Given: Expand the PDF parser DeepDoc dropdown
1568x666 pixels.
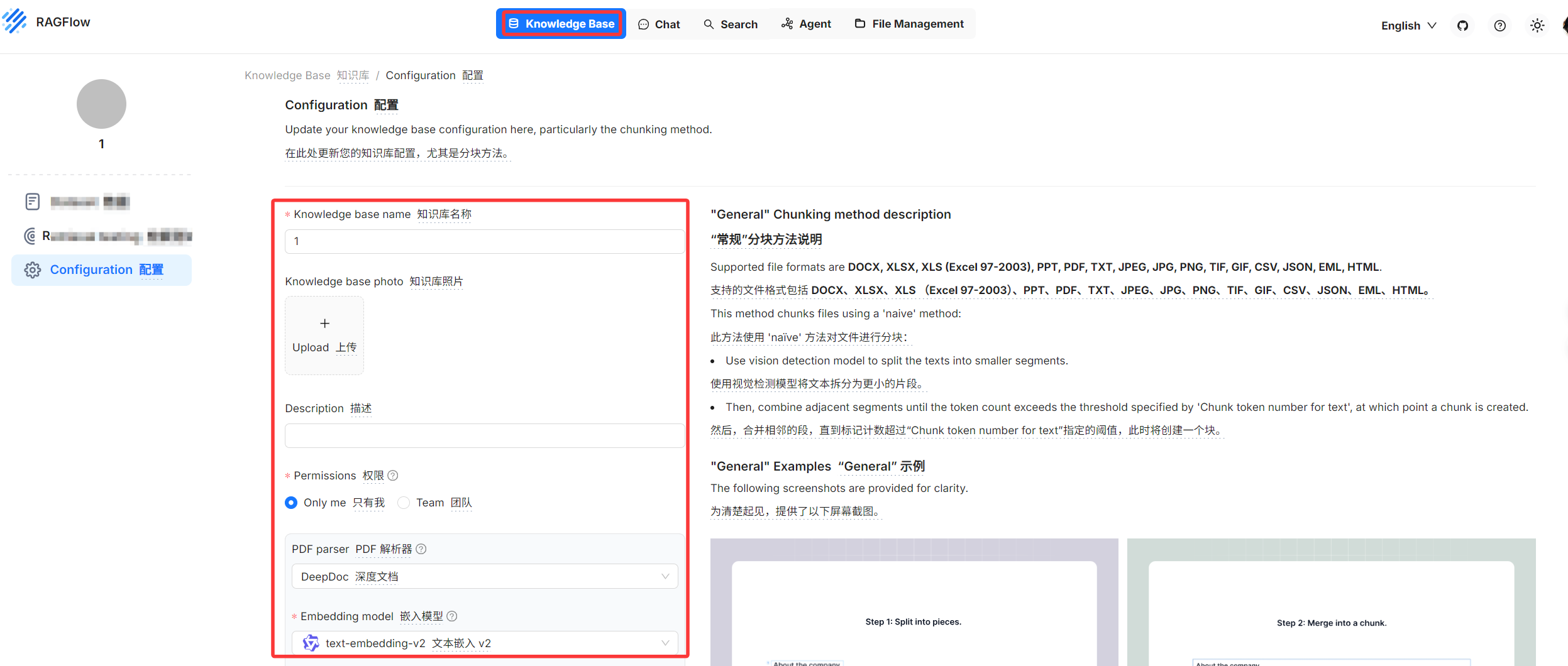Looking at the screenshot, I should pyautogui.click(x=484, y=577).
